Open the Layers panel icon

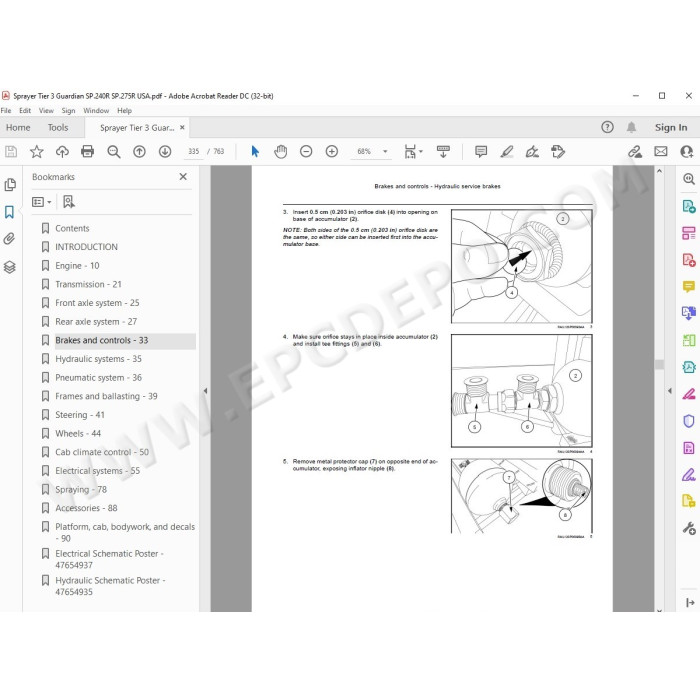point(10,267)
